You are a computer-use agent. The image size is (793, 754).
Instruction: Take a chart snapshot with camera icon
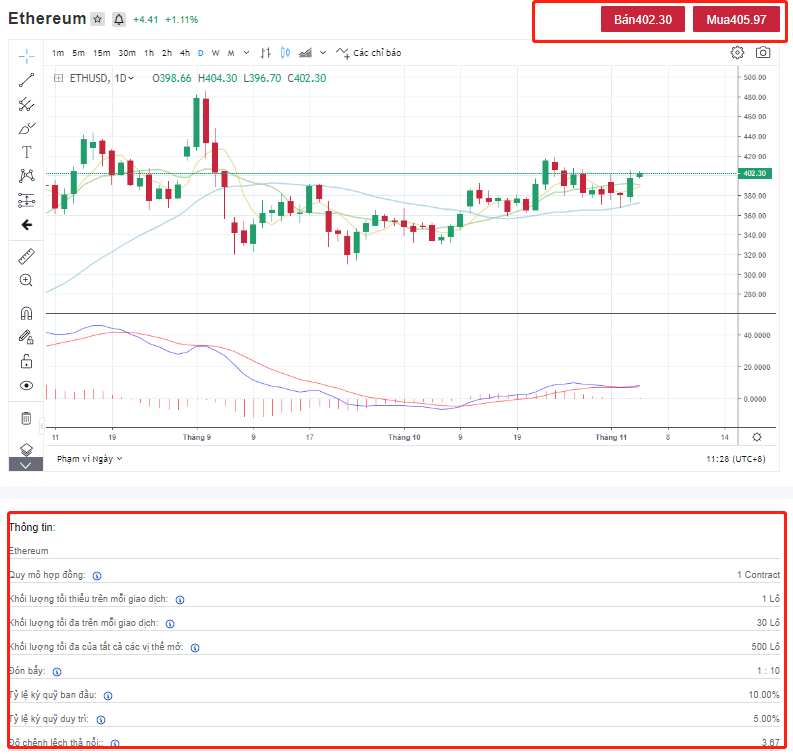763,52
